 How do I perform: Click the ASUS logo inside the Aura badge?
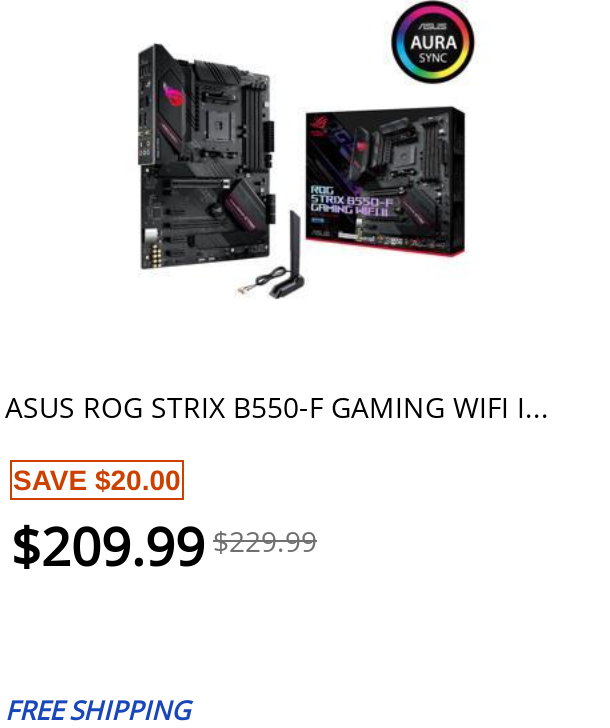click(432, 26)
